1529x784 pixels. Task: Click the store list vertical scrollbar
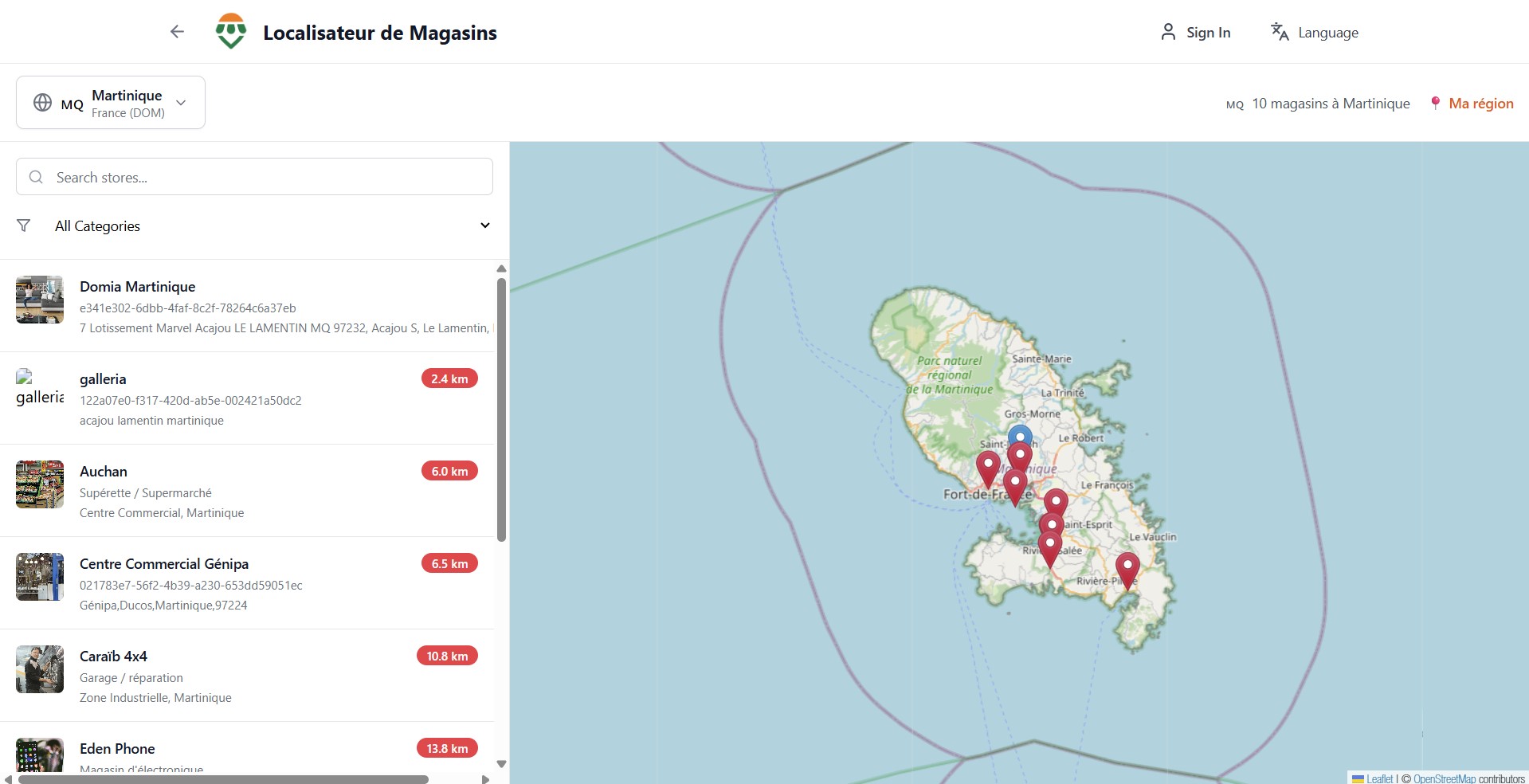[501, 410]
